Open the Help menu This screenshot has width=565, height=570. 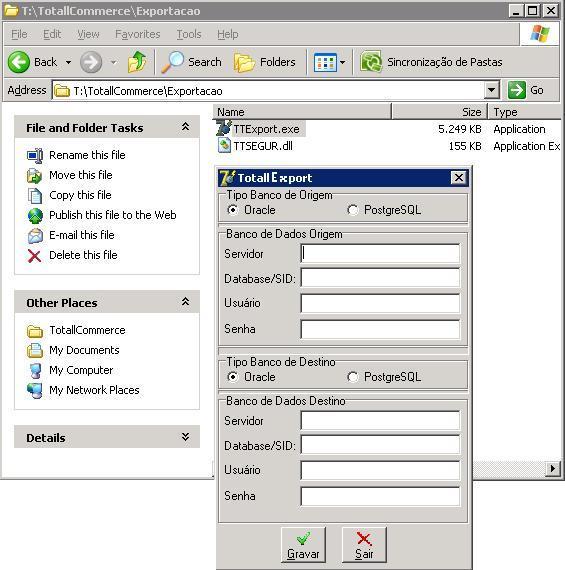tap(228, 34)
